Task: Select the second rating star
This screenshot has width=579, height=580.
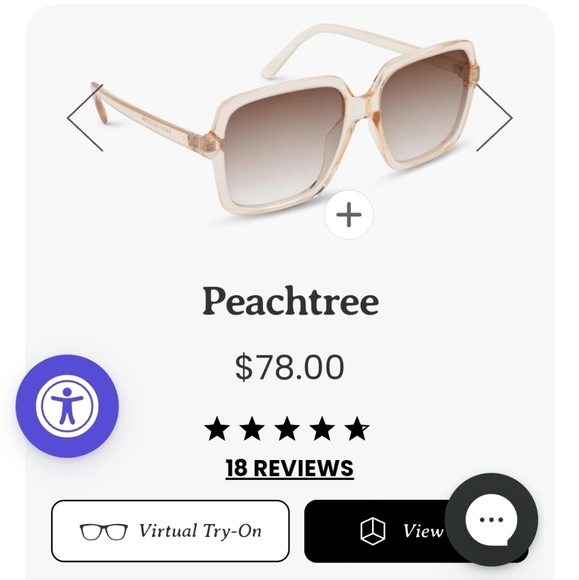Action: click(x=252, y=428)
